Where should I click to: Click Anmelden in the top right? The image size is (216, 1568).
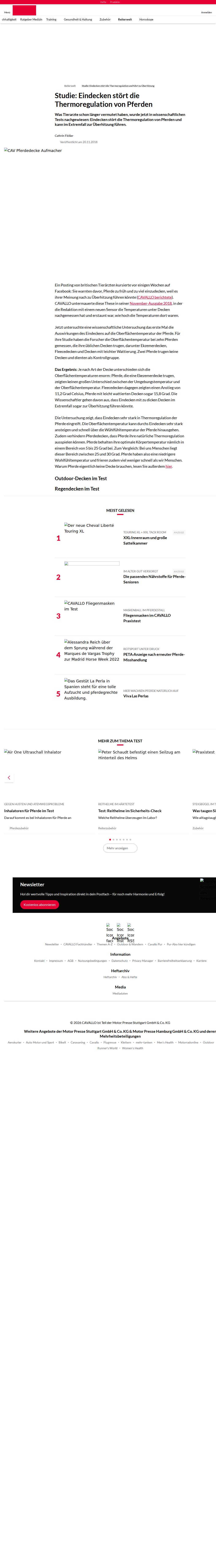point(206,12)
